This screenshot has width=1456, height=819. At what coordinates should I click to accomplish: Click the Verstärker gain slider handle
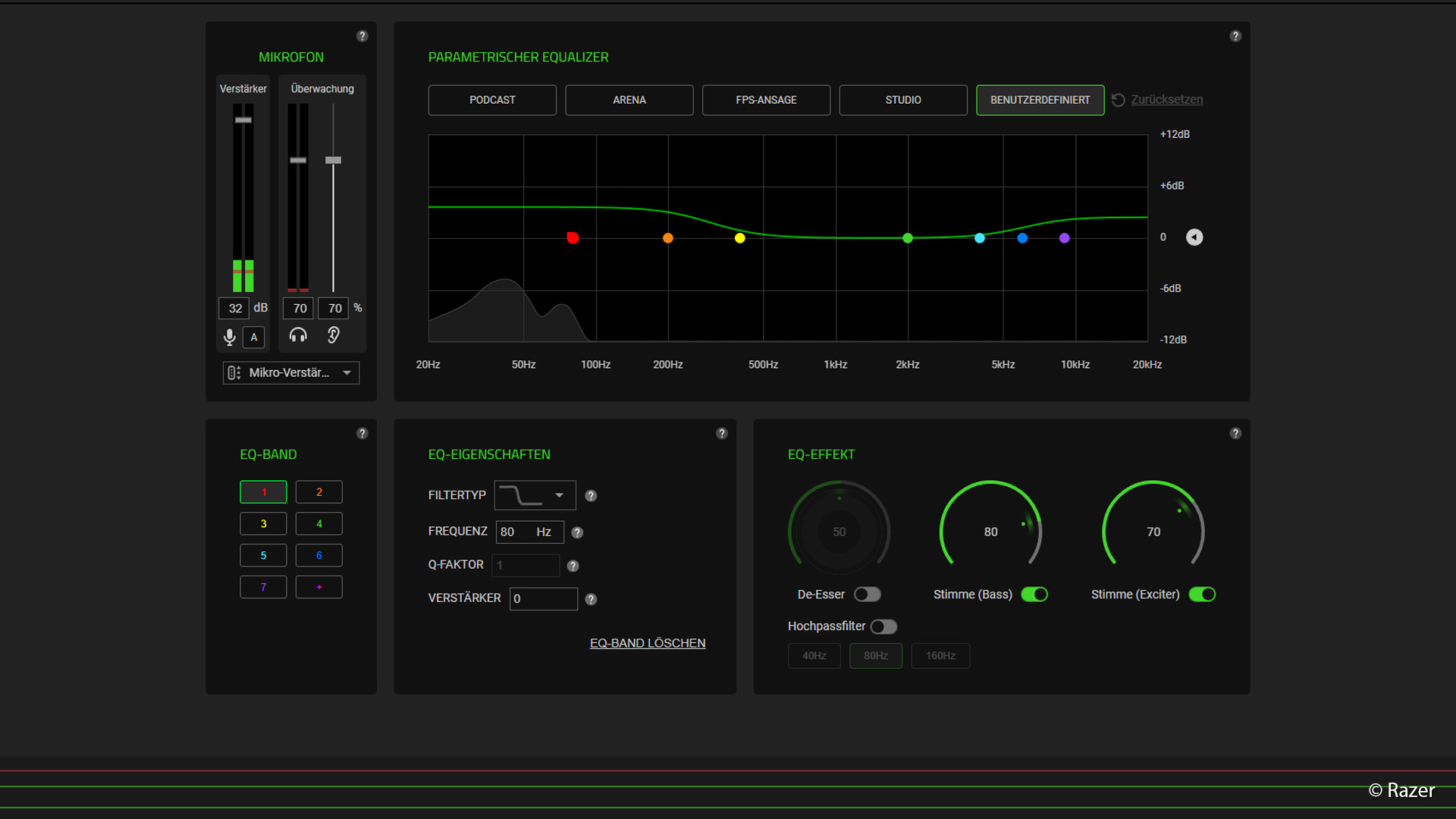pyautogui.click(x=243, y=120)
